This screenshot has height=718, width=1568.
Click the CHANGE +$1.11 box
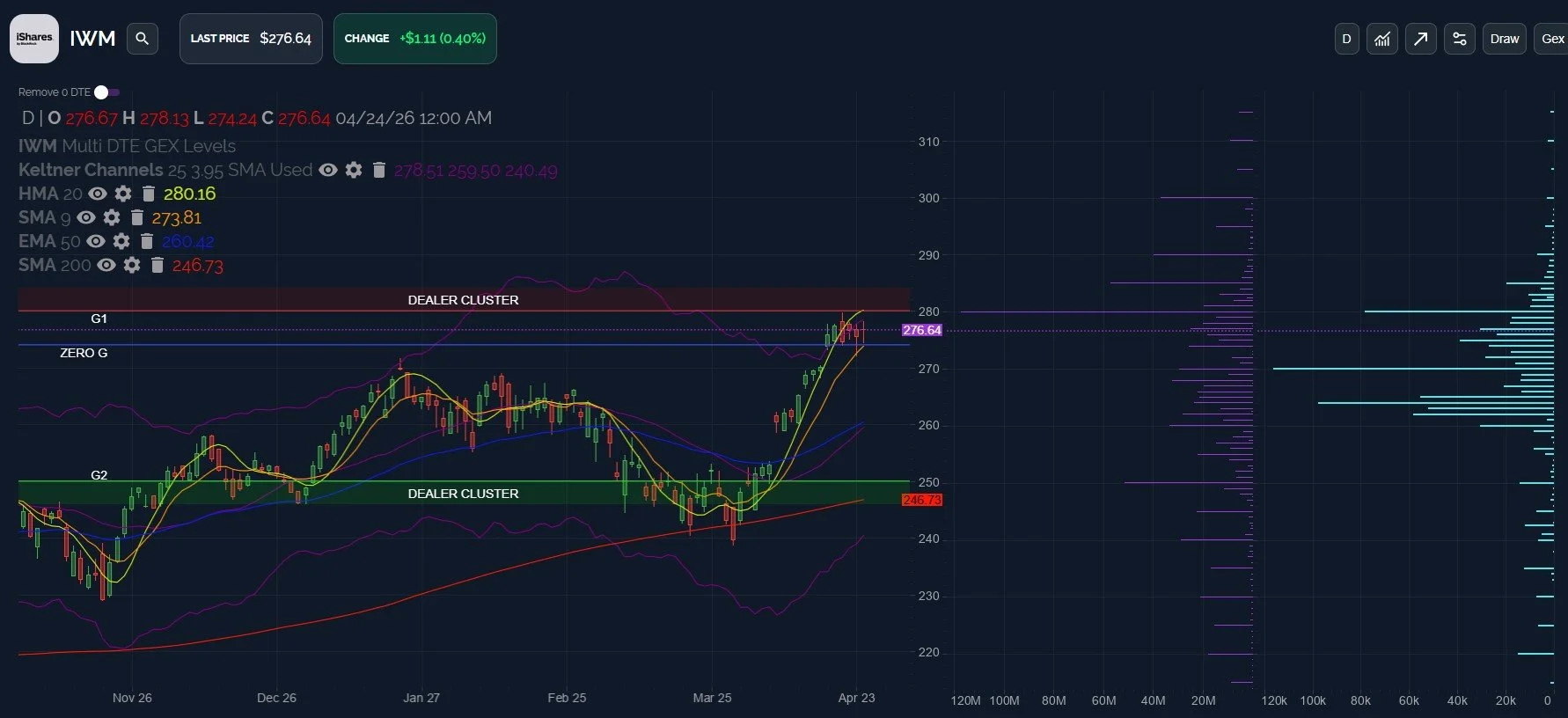point(415,39)
